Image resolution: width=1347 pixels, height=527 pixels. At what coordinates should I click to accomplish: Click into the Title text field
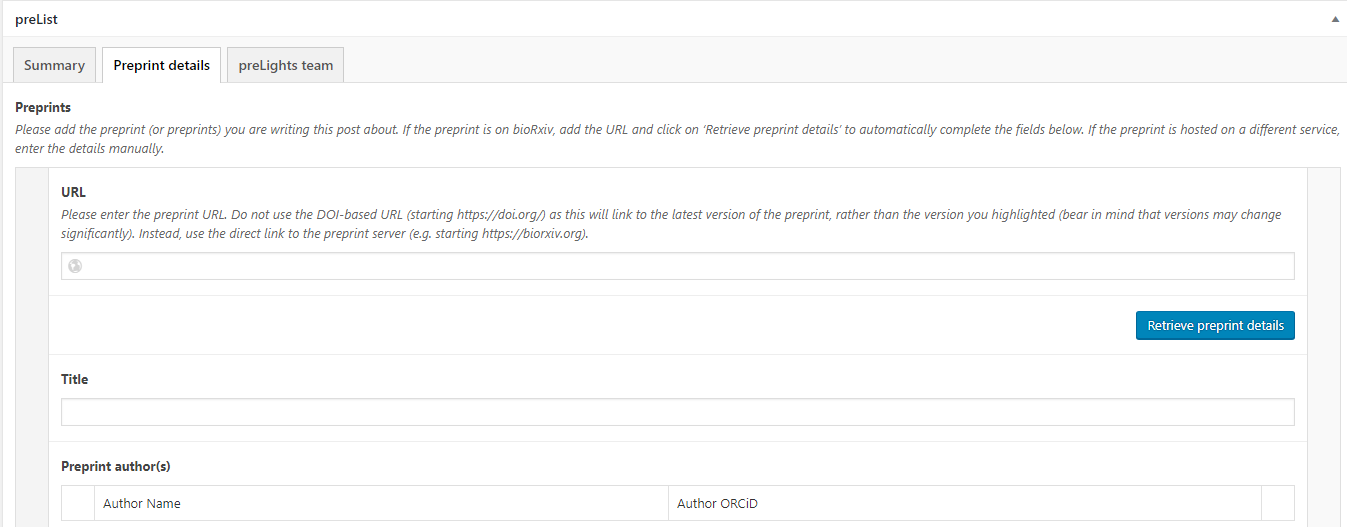pyautogui.click(x=677, y=412)
